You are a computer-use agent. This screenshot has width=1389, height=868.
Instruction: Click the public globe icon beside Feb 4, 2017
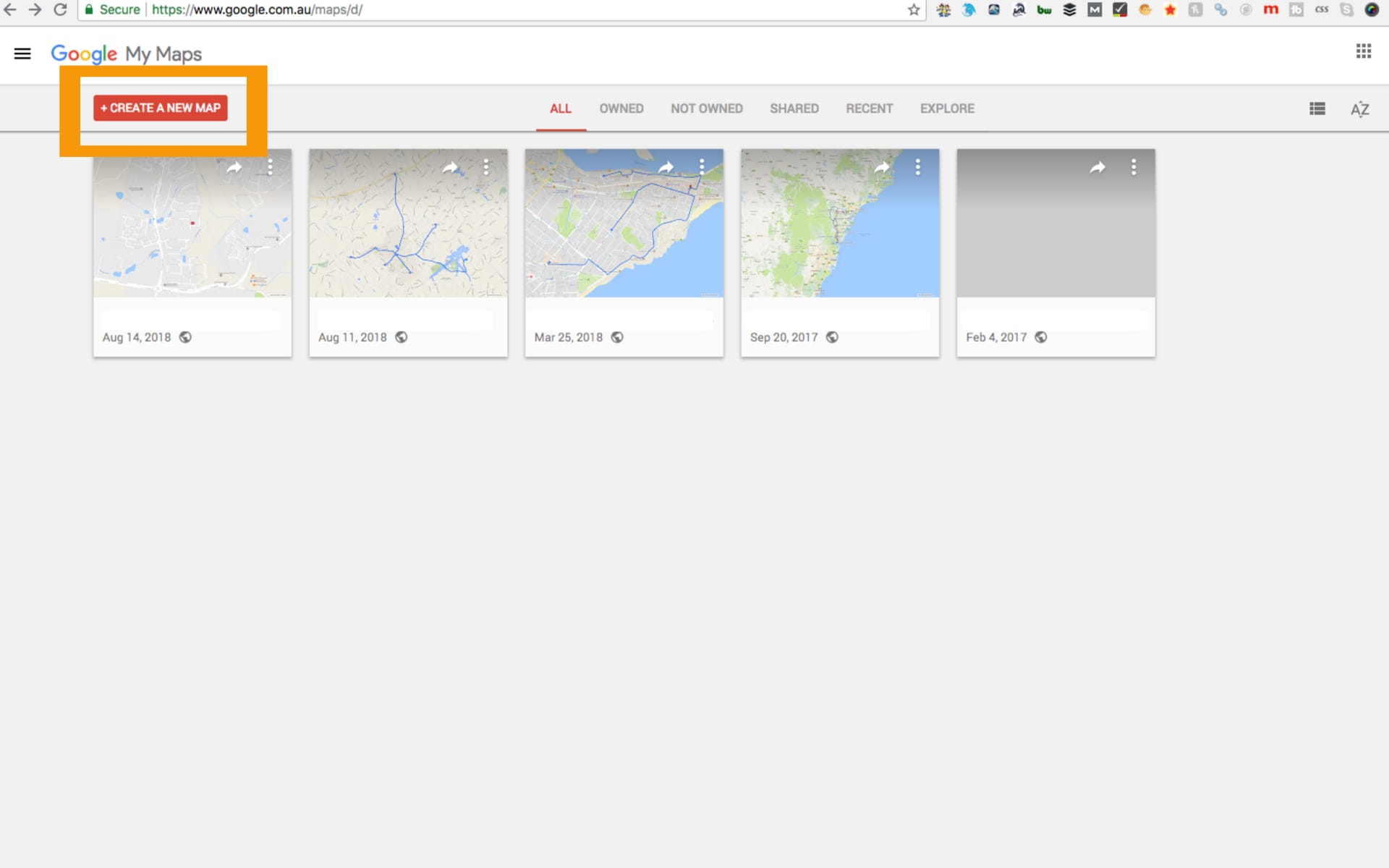1041,337
